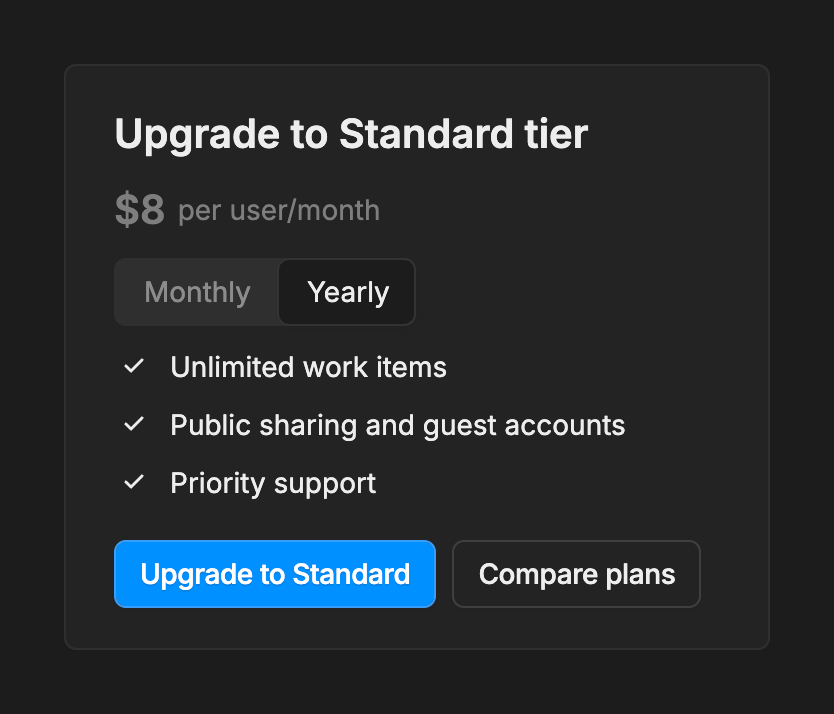Click the Upgrade to Standard button label

click(275, 574)
